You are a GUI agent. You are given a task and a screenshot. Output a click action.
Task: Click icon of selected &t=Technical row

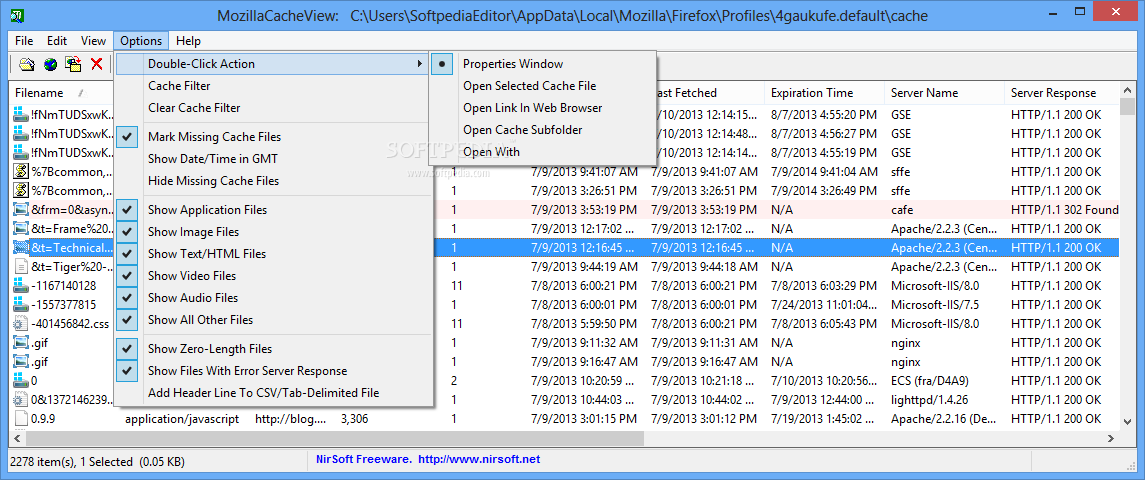coord(21,248)
